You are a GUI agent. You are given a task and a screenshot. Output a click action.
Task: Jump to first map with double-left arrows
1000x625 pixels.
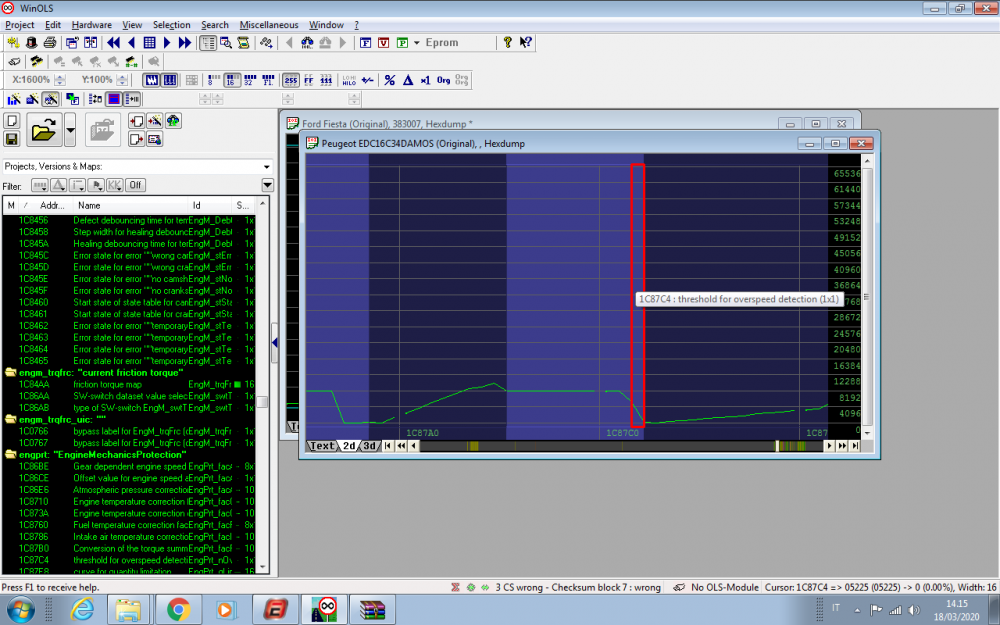coord(114,43)
